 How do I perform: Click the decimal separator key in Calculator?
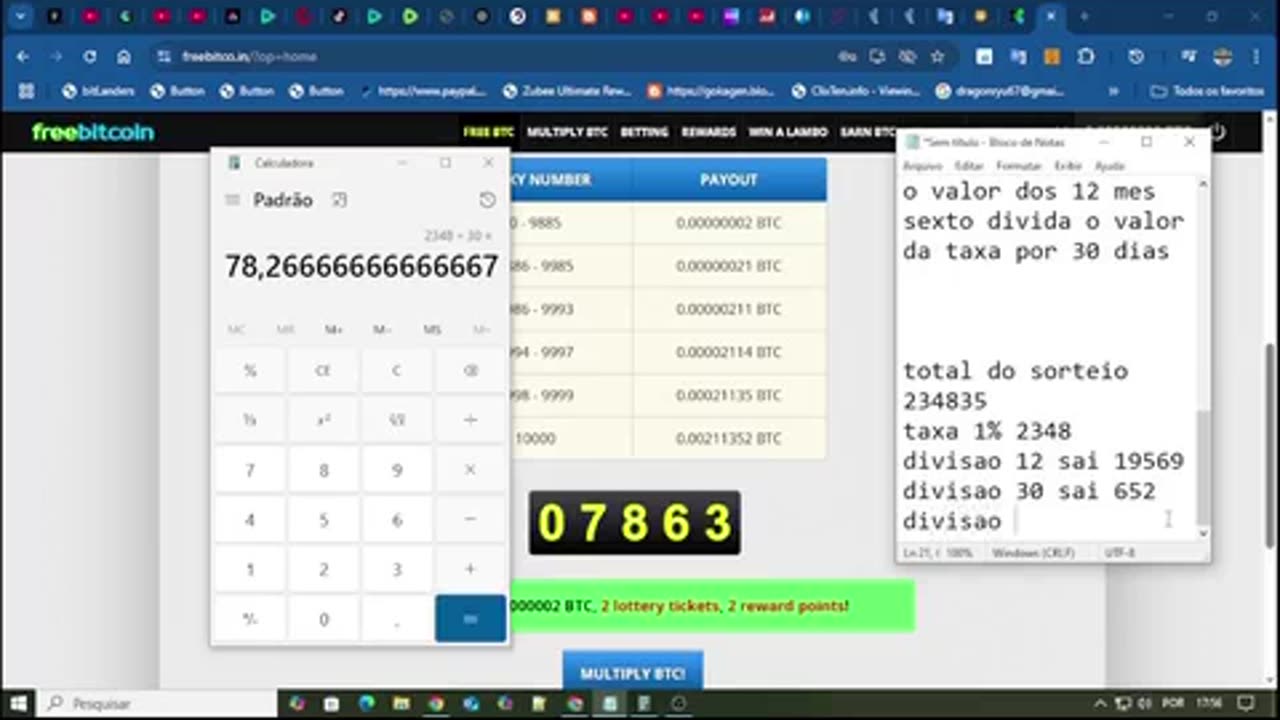397,619
